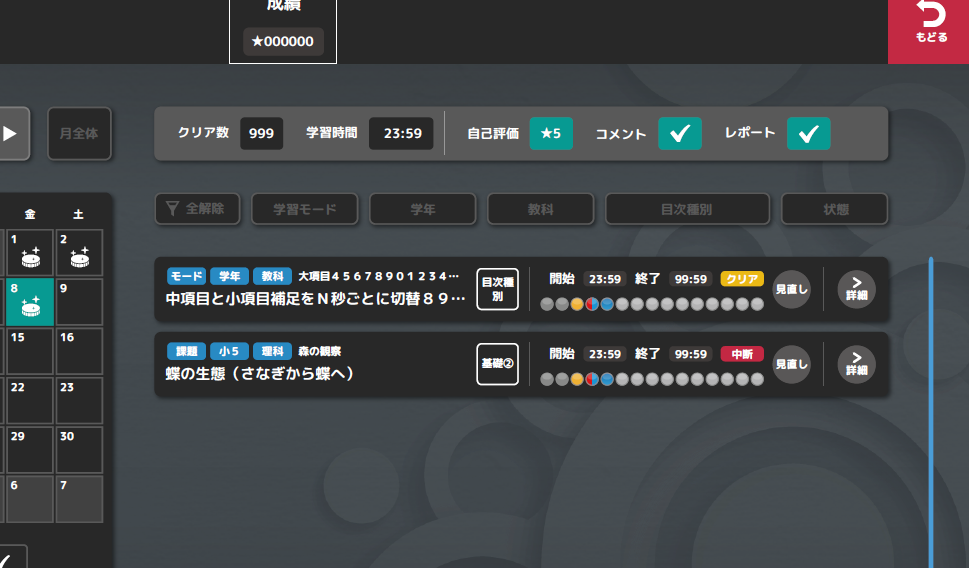The image size is (969, 568).
Task: Clear all filters with 全解除
Action: [197, 209]
